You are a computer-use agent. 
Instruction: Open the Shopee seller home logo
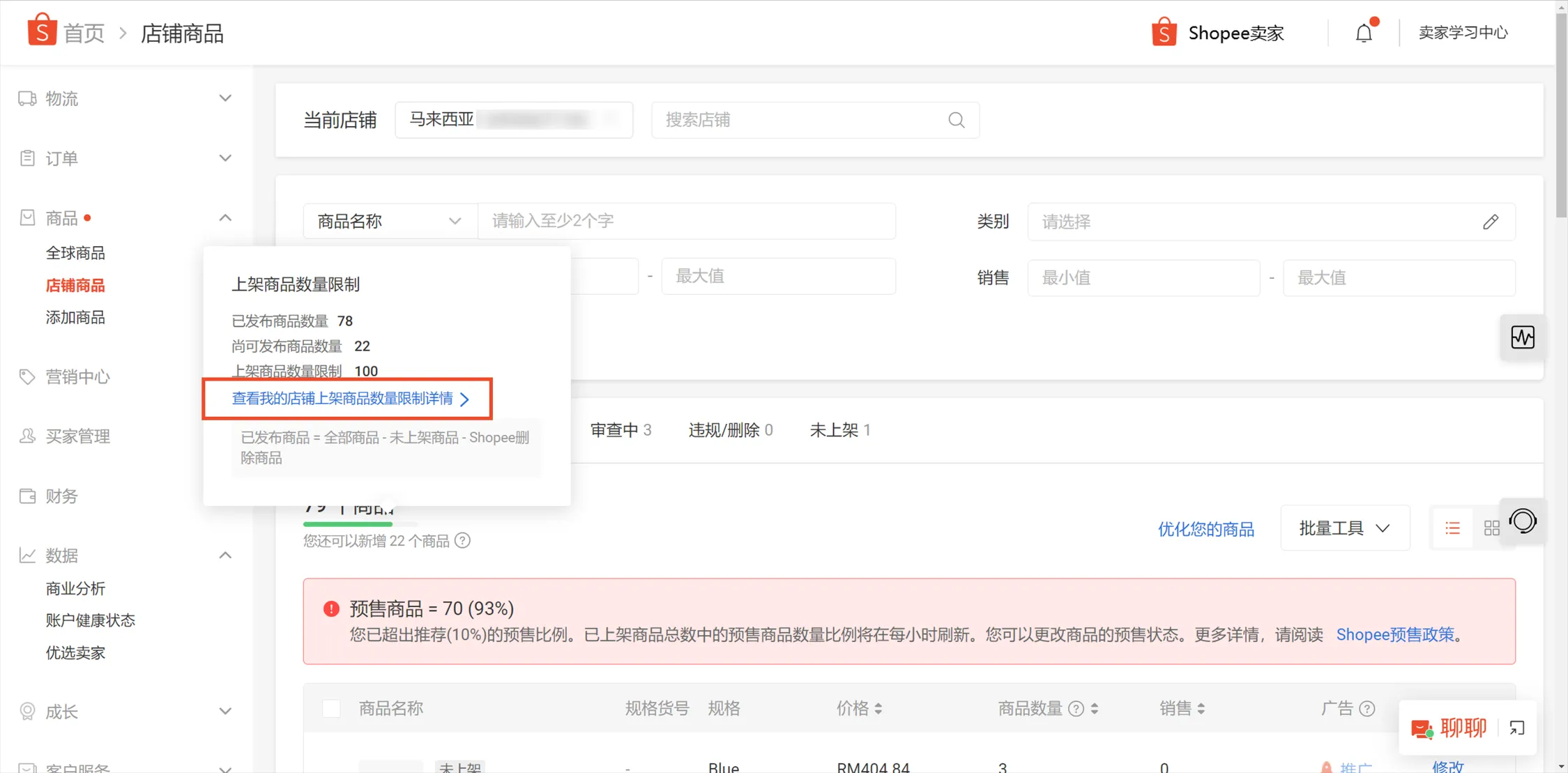(x=42, y=31)
